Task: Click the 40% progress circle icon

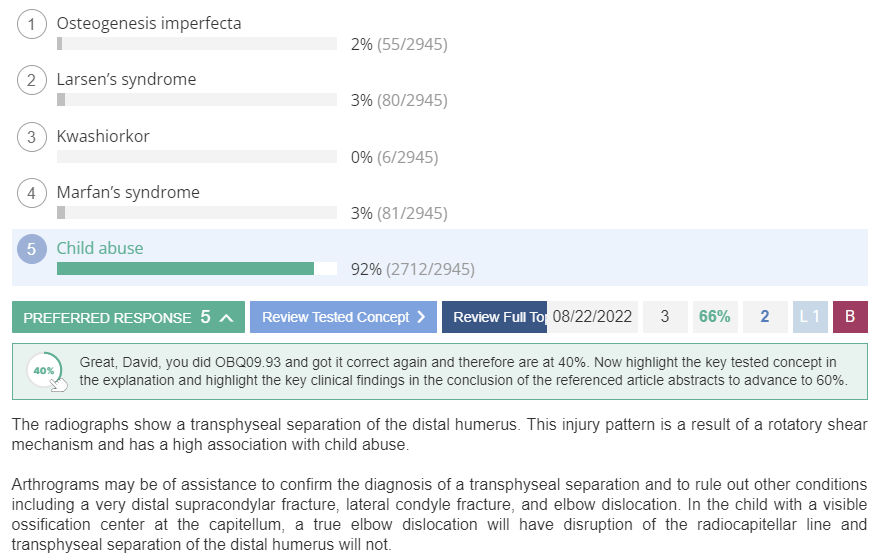Action: coord(45,371)
